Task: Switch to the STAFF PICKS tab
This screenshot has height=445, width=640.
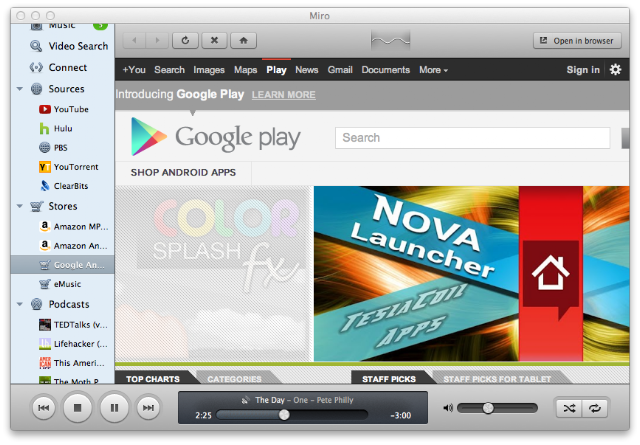Action: tap(389, 379)
